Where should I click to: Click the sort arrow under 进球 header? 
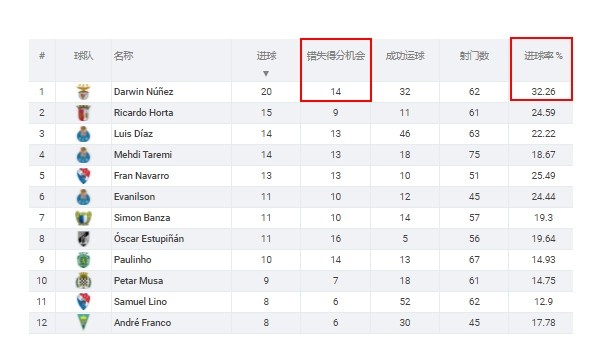pos(266,73)
